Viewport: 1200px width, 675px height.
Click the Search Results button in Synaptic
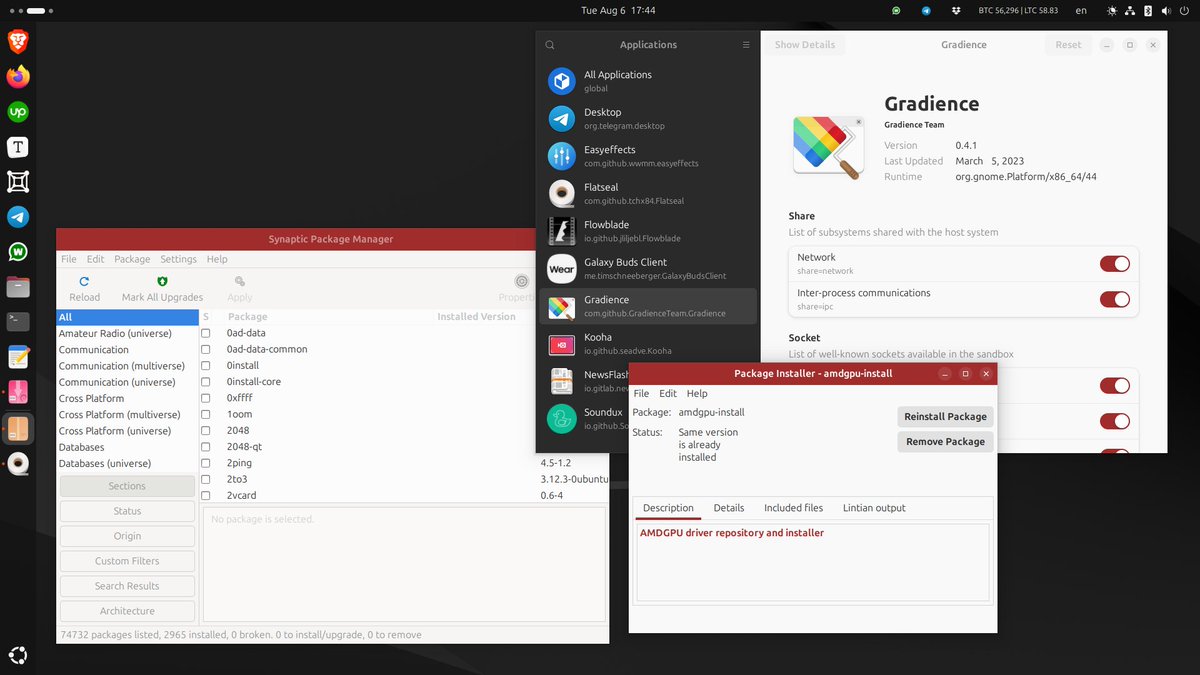pos(127,586)
